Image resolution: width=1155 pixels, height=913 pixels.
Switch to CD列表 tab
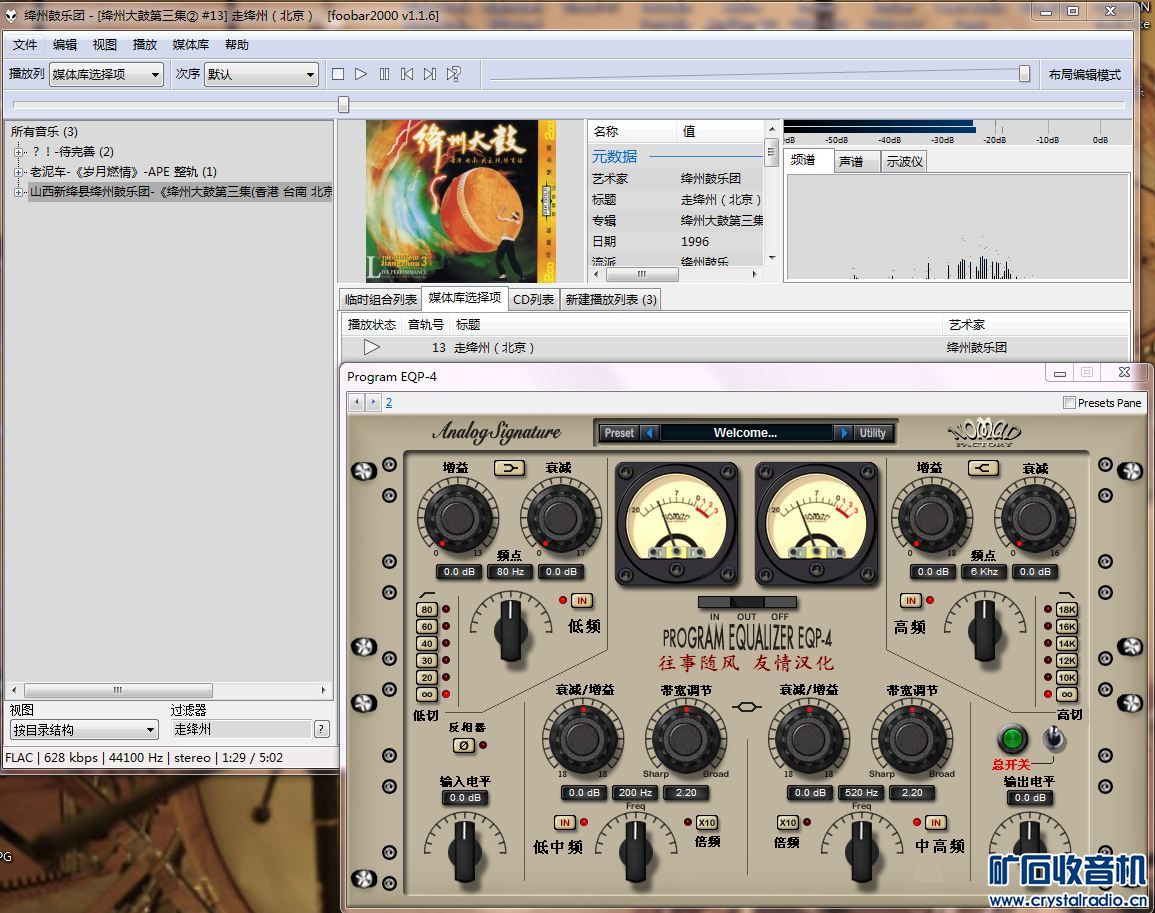(x=533, y=299)
